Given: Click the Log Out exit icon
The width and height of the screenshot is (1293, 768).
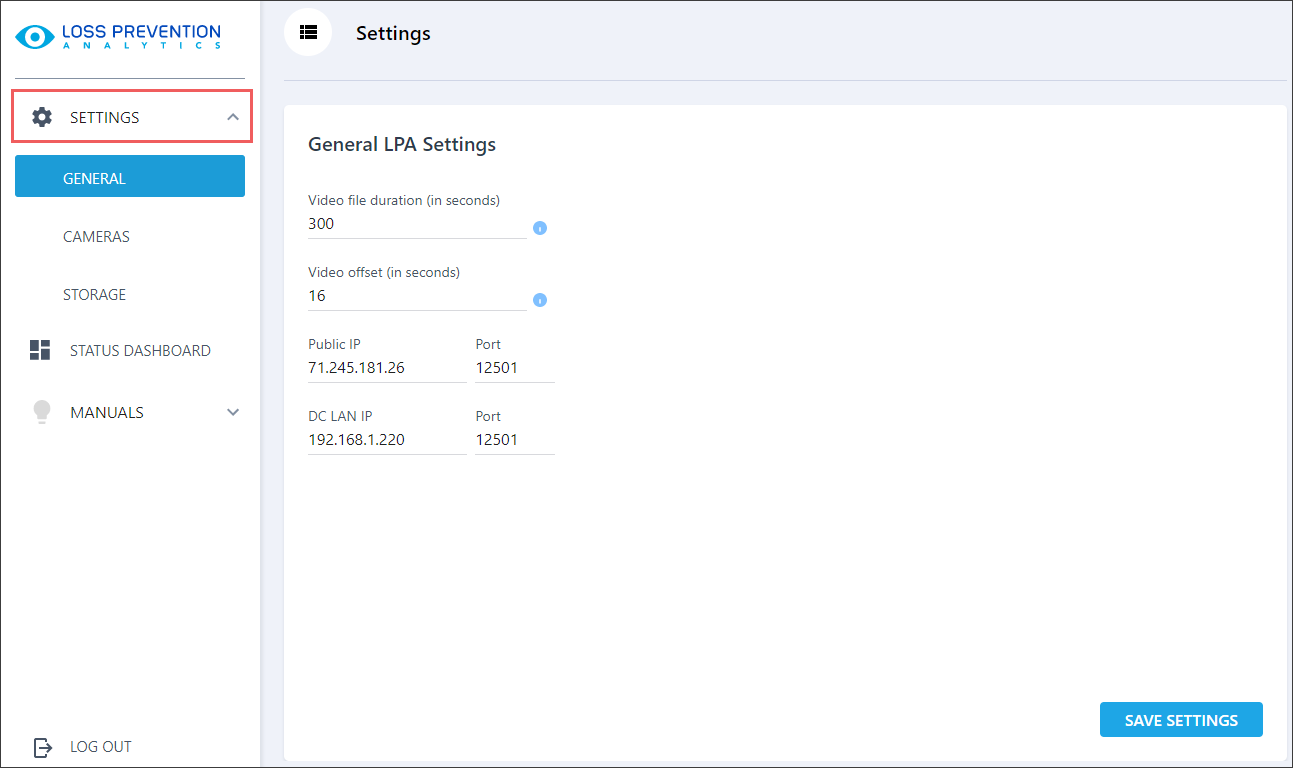Looking at the screenshot, I should point(42,747).
